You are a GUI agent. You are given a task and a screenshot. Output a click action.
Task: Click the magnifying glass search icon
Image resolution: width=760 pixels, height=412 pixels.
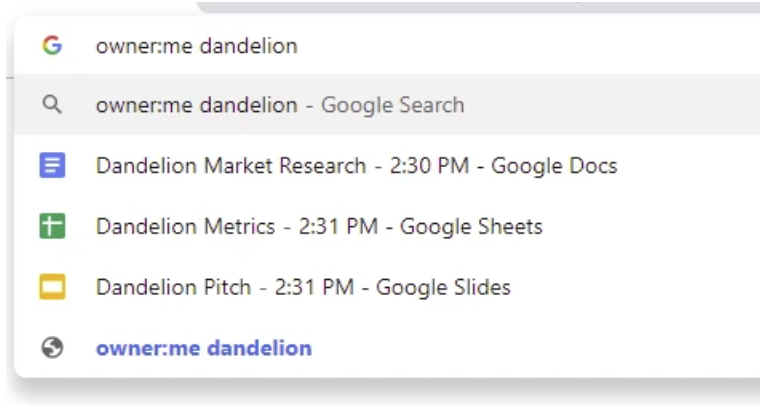point(52,104)
